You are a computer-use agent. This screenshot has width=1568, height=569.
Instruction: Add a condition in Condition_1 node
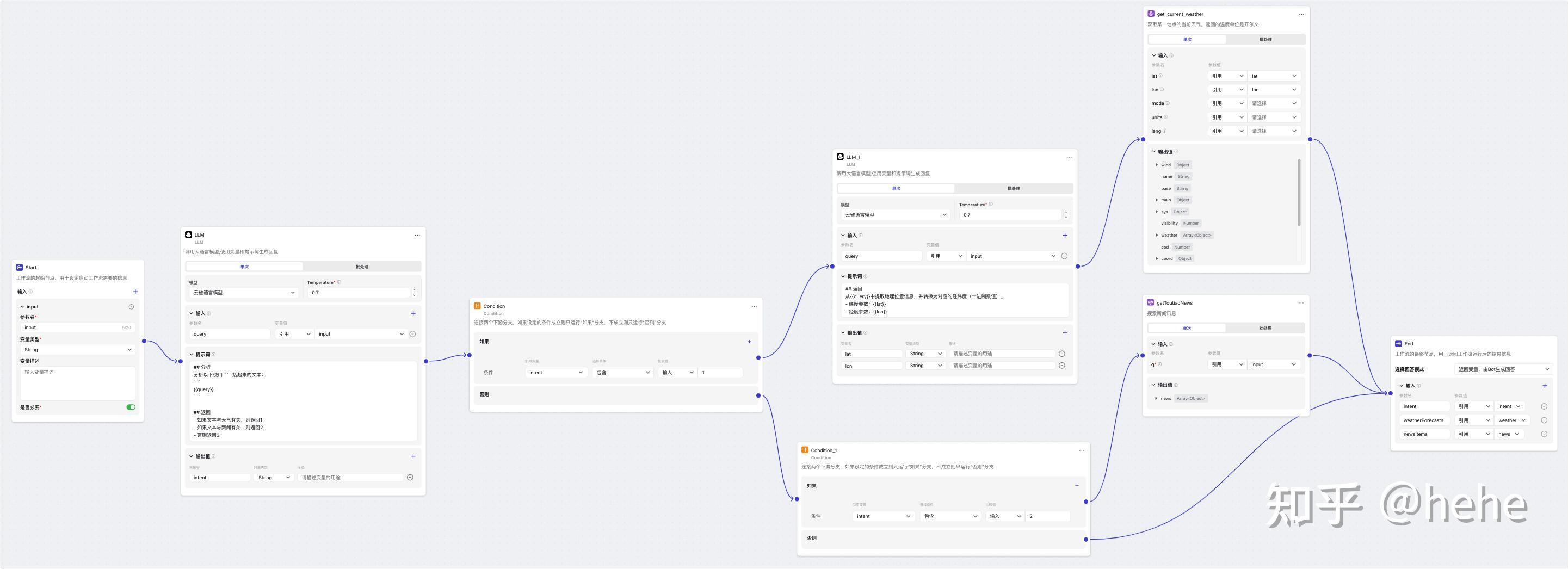(1077, 486)
